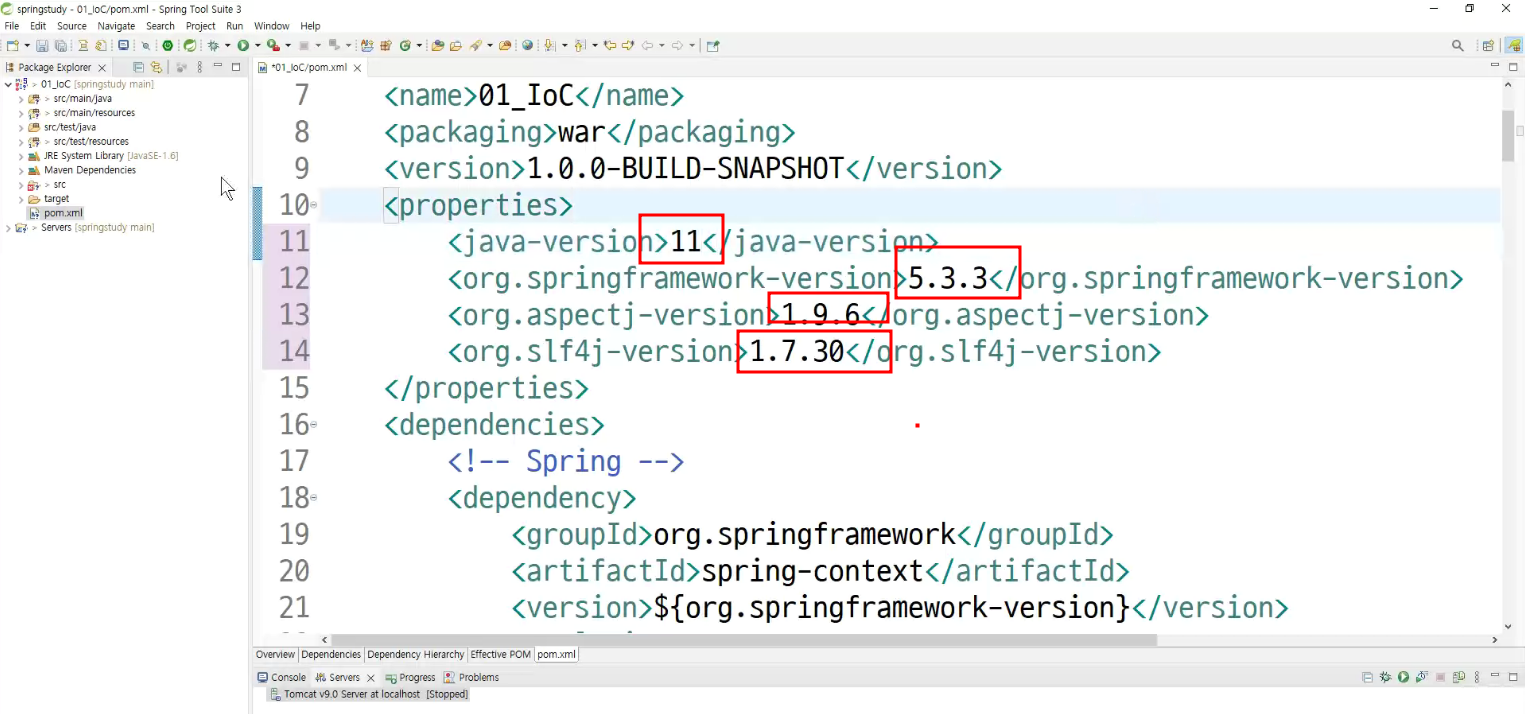This screenshot has width=1525, height=714.
Task: Click the Previous Annotation arrow icon
Action: tap(580, 45)
